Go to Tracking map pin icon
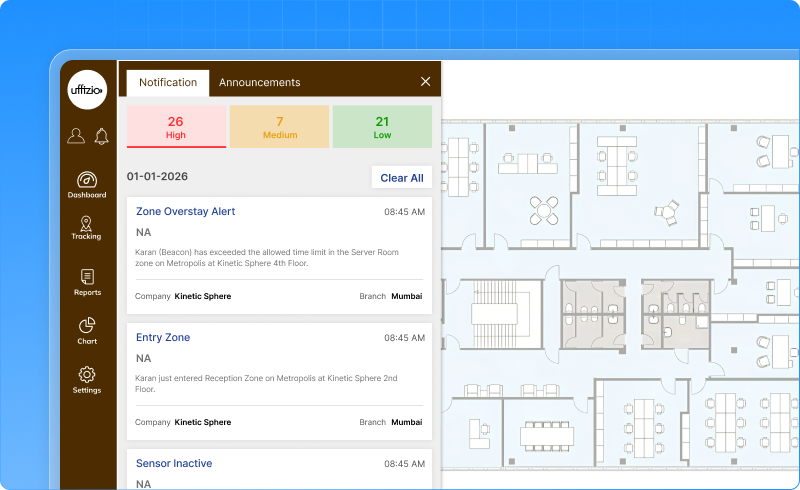Screen dimensions: 800x490 [x=87, y=224]
